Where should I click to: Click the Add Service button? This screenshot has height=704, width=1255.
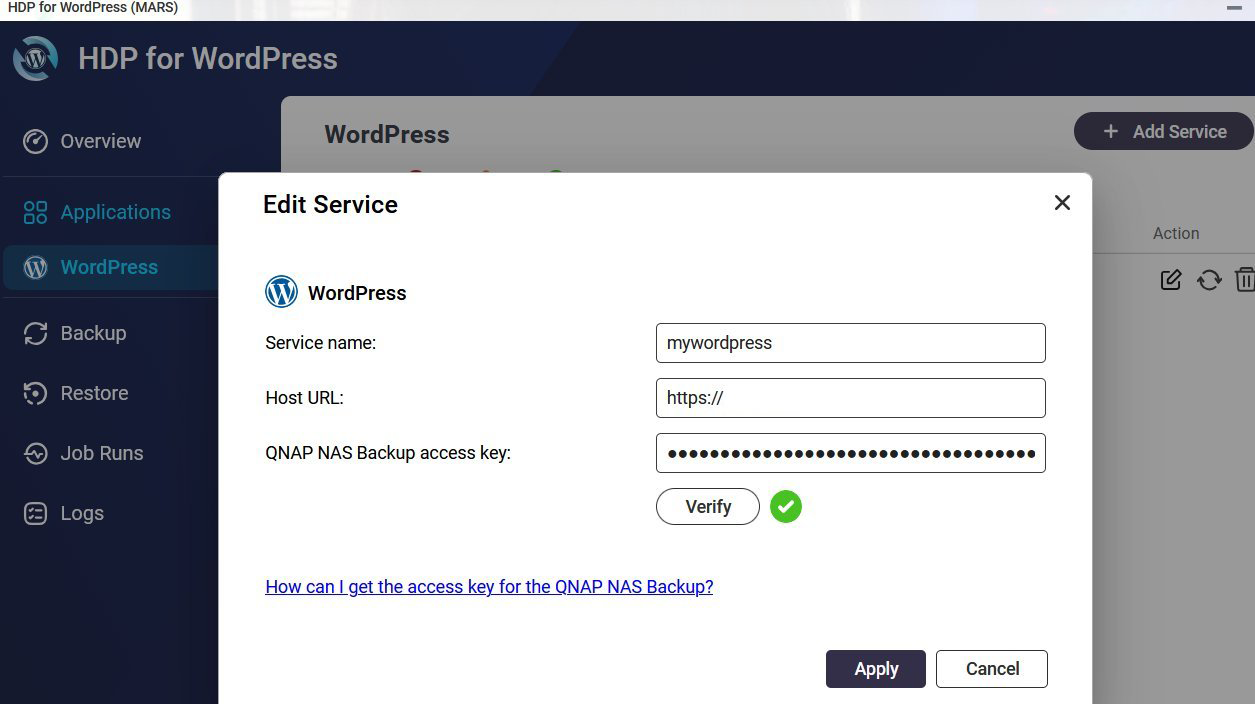tap(1164, 132)
